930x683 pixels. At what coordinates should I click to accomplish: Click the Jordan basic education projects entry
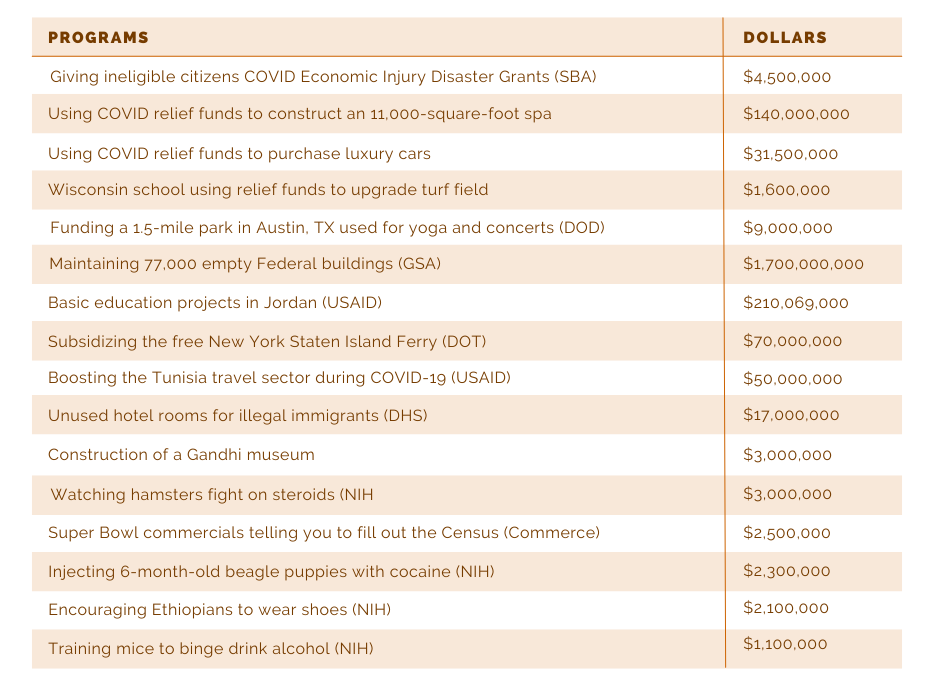coord(215,303)
